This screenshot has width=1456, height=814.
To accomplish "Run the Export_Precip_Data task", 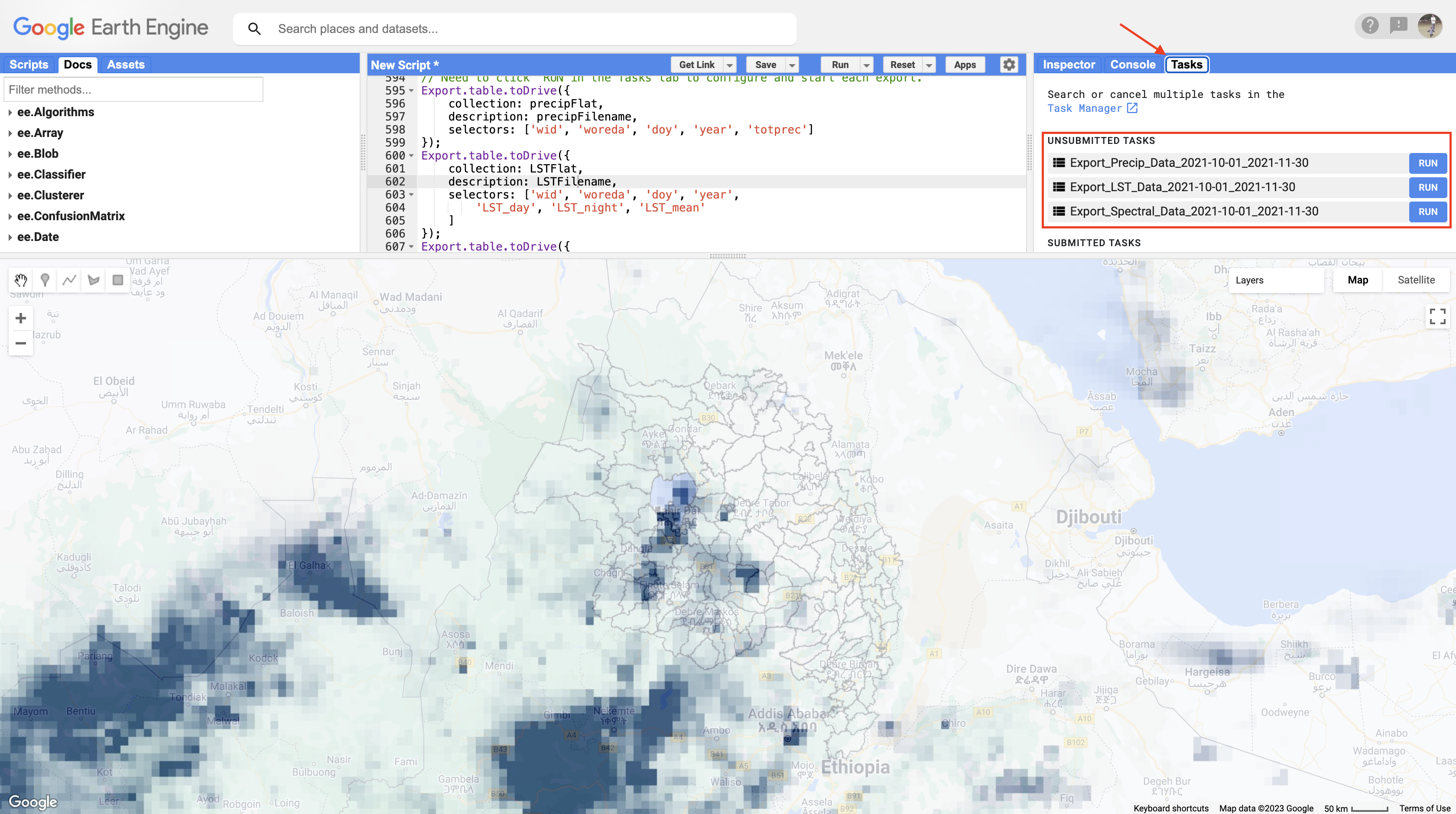I will (1427, 163).
